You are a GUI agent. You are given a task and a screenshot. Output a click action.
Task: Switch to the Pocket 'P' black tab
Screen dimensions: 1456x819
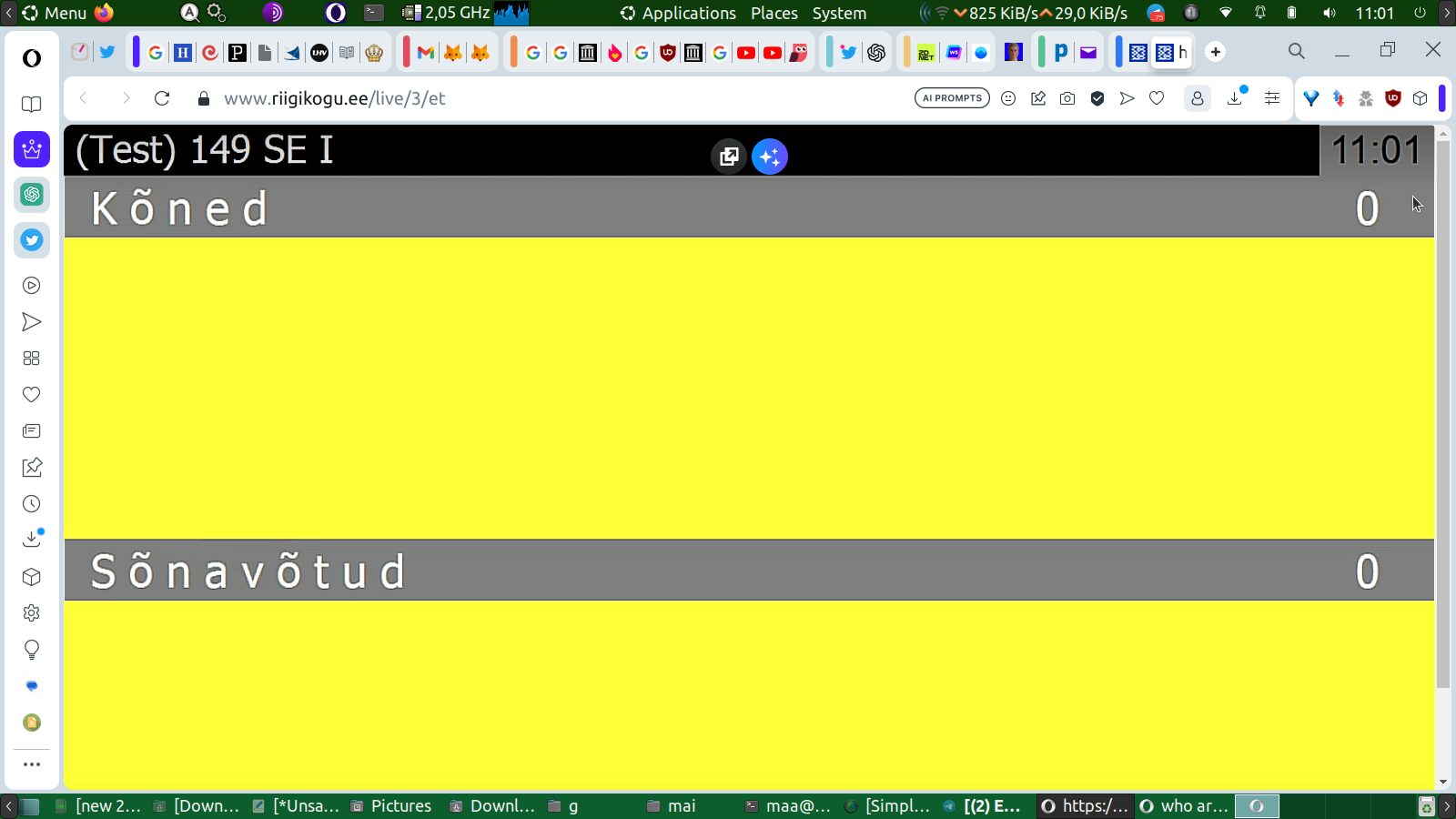238,53
